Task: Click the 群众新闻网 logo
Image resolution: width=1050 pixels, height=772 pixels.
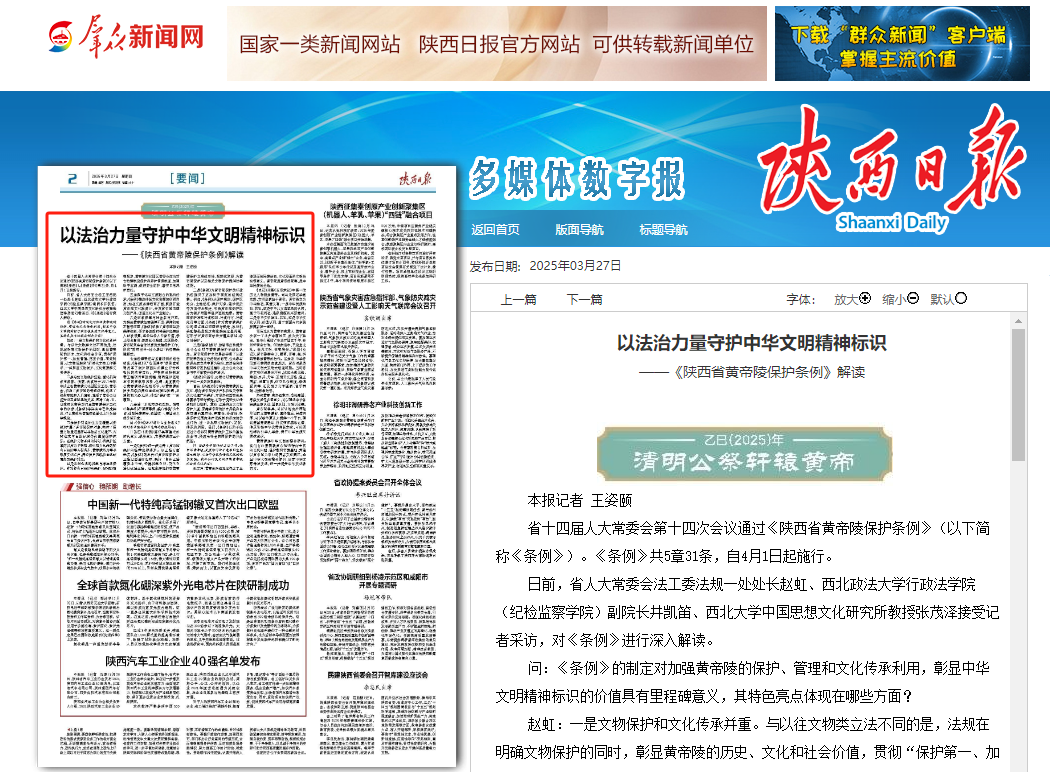Action: tap(126, 37)
